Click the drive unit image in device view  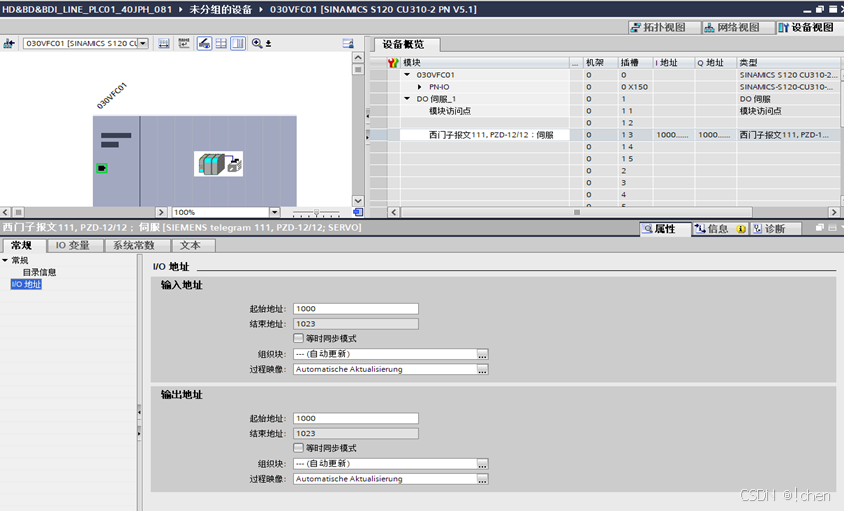pos(219,164)
